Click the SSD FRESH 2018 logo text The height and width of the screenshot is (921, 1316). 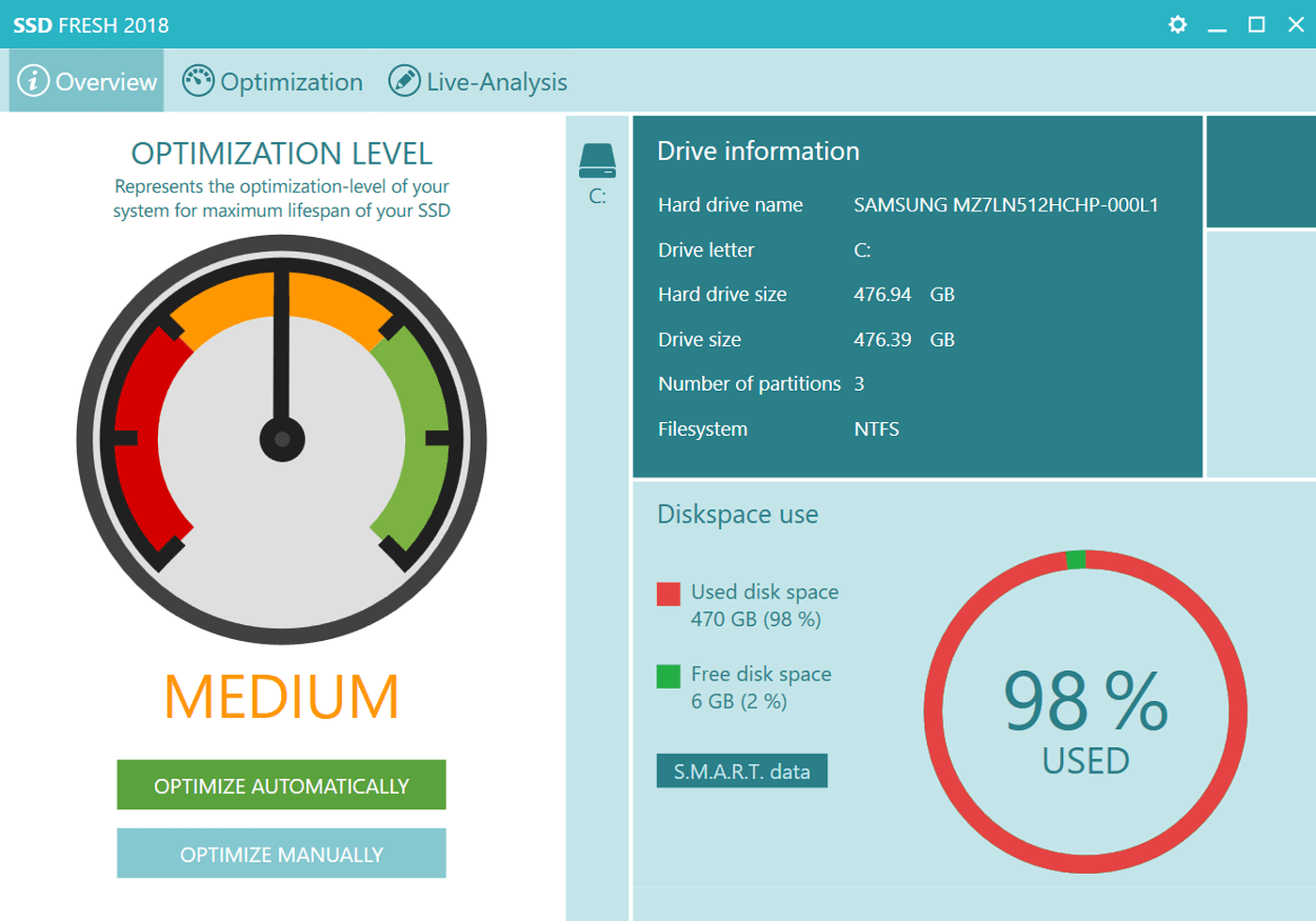point(90,24)
